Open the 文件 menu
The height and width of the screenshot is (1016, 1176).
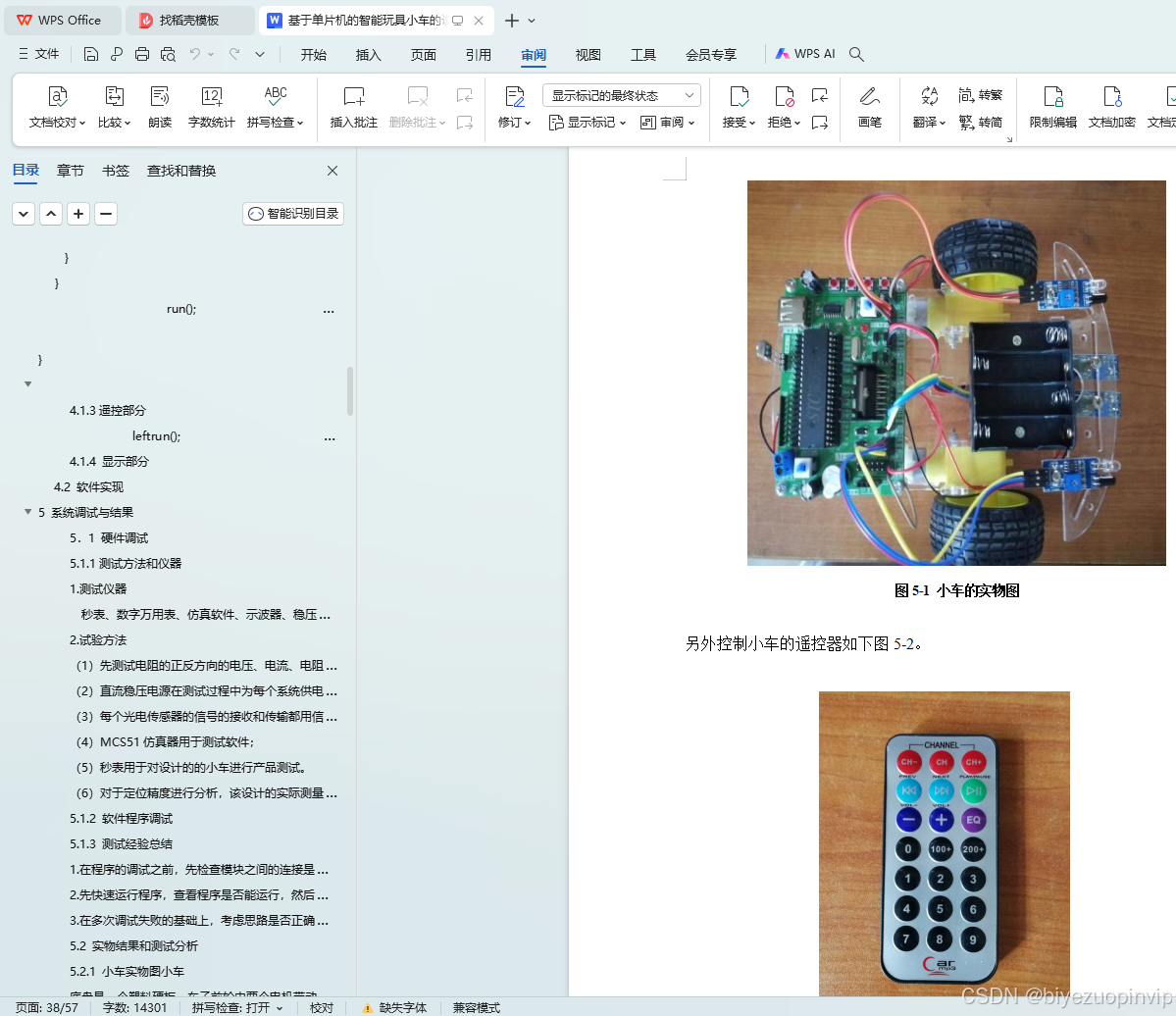tap(39, 54)
